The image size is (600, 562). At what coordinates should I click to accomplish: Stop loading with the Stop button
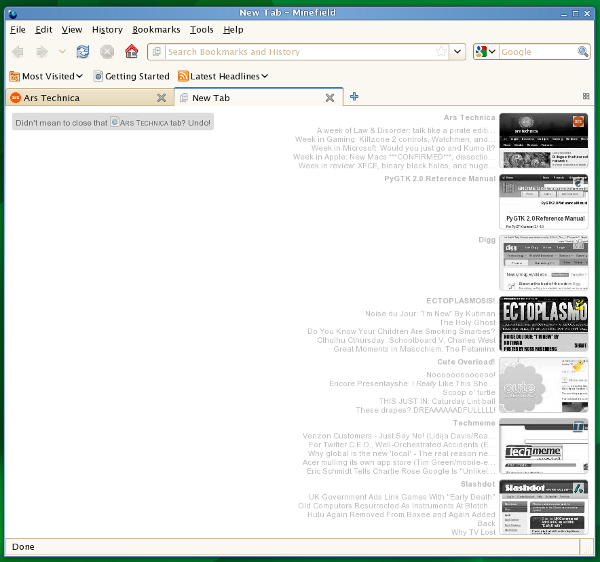107,52
